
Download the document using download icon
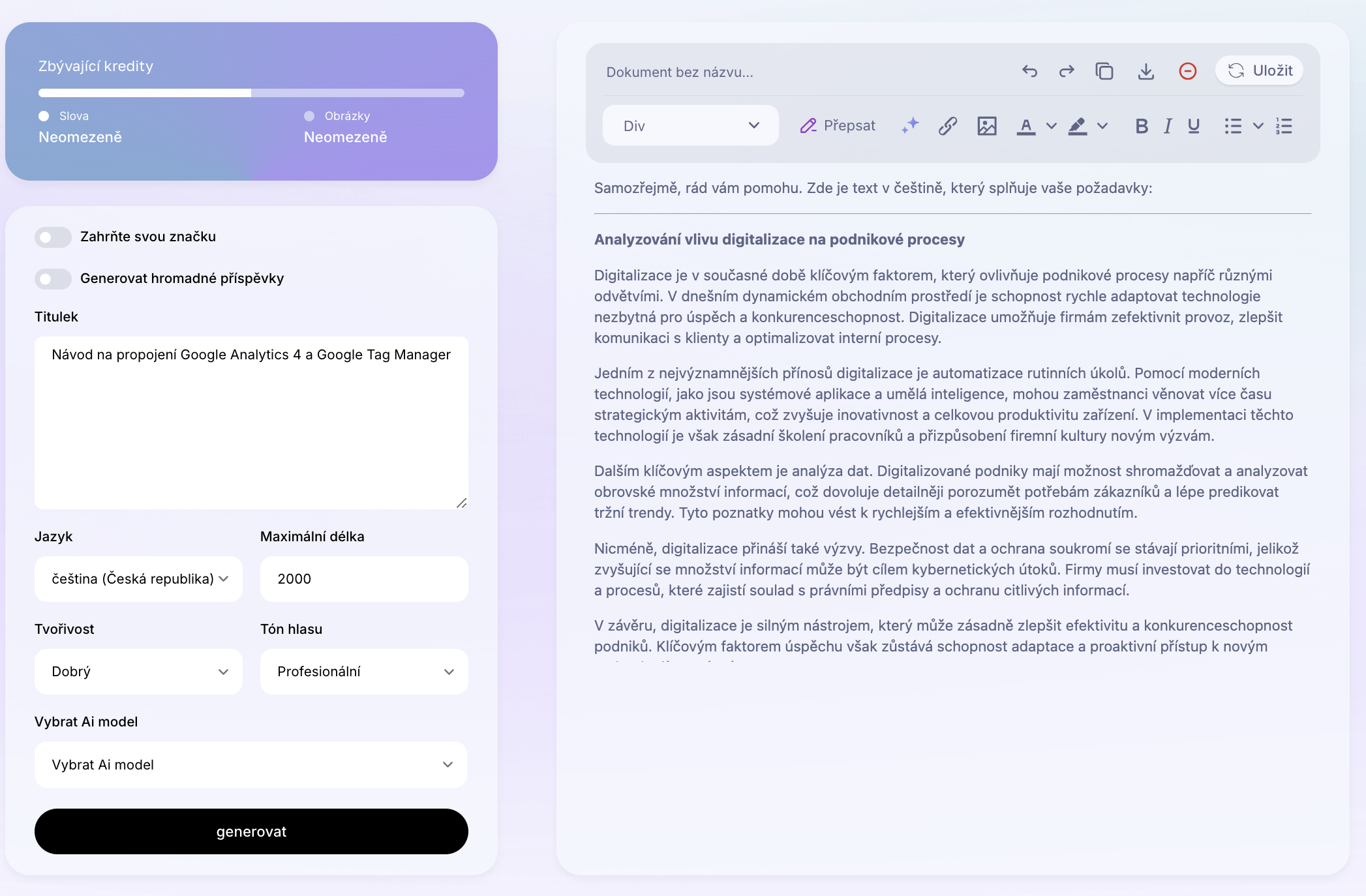1146,71
